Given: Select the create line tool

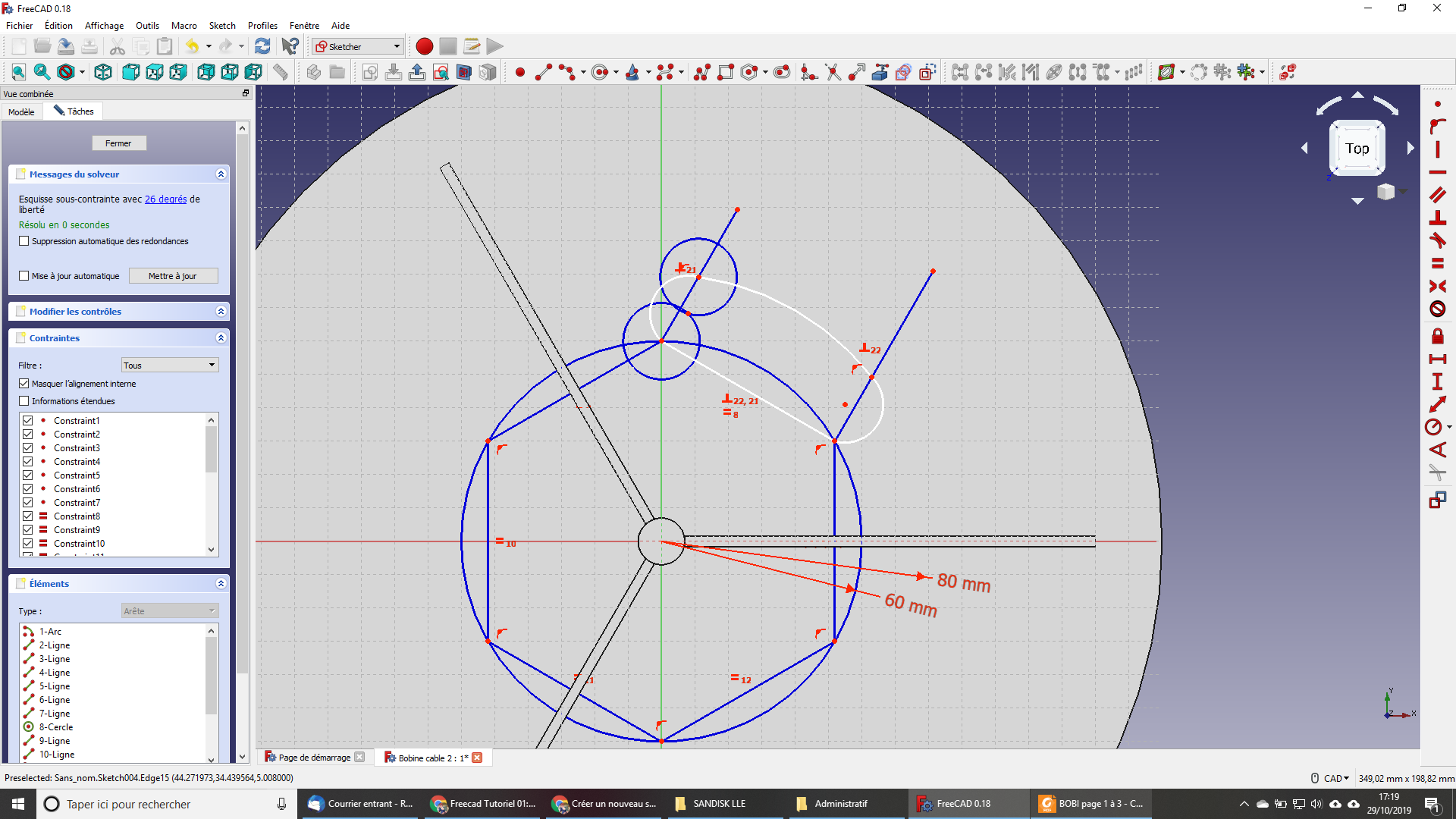Looking at the screenshot, I should tap(544, 72).
